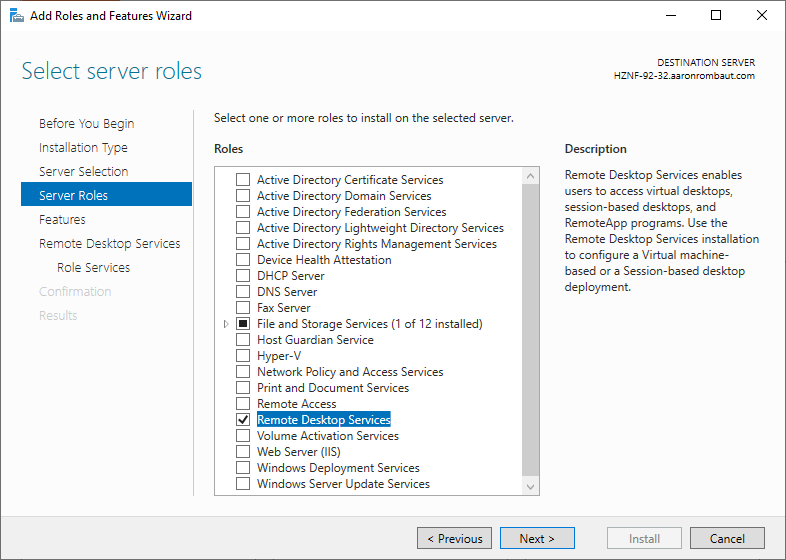786x560 pixels.
Task: Maximize the wizard window
Action: click(716, 15)
